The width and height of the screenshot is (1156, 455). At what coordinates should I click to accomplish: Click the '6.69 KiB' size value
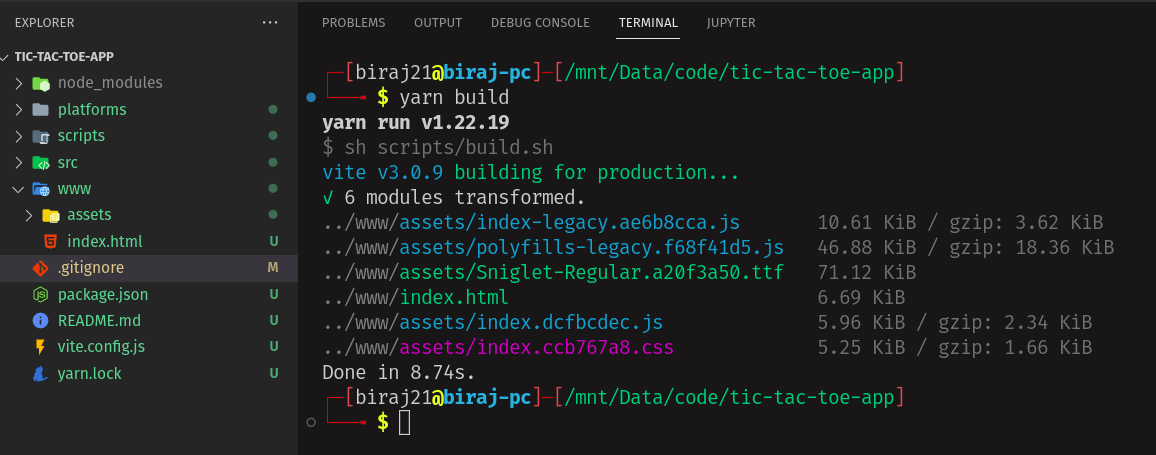pyautogui.click(x=861, y=298)
